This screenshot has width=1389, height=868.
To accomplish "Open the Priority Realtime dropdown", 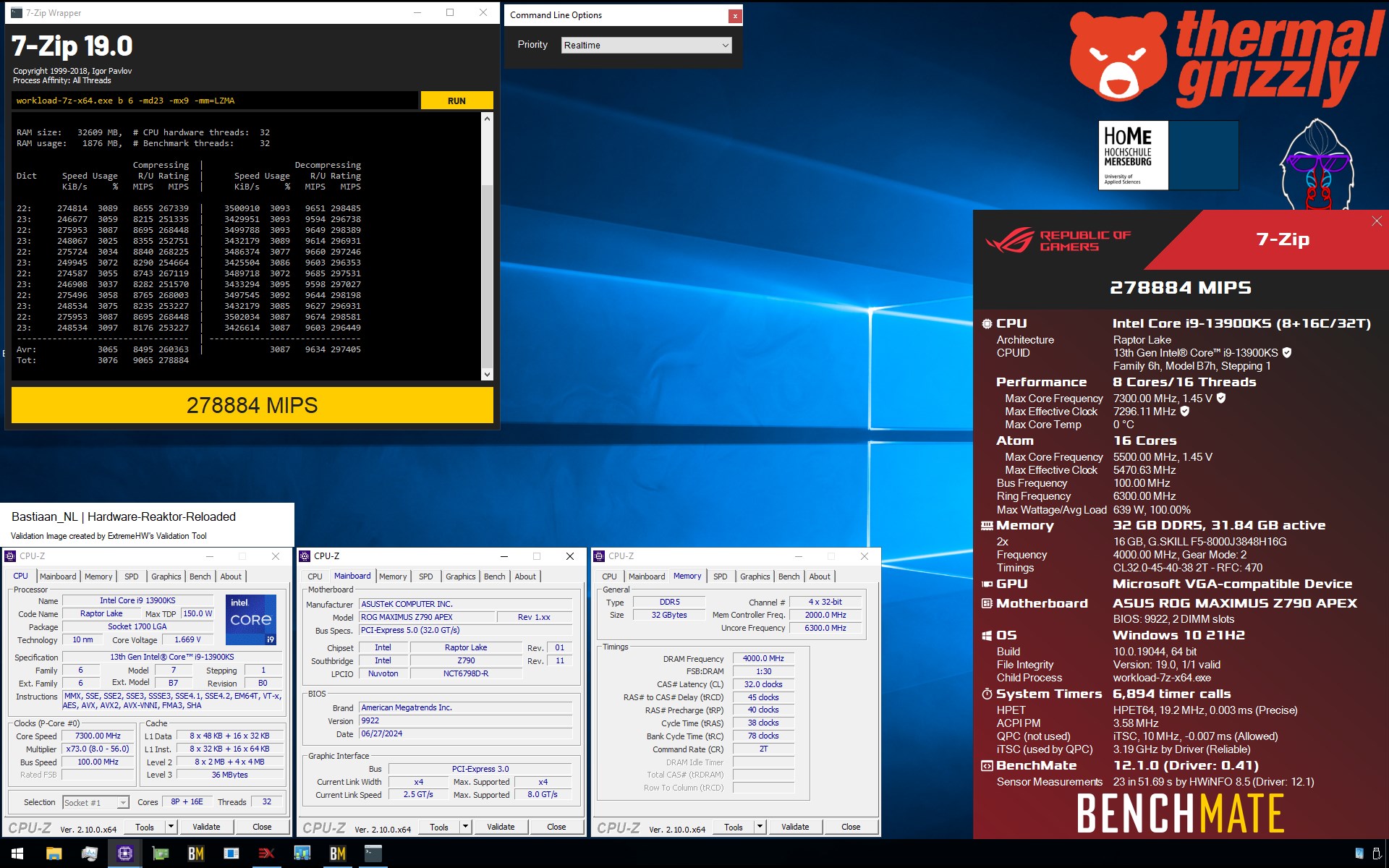I will click(x=647, y=45).
